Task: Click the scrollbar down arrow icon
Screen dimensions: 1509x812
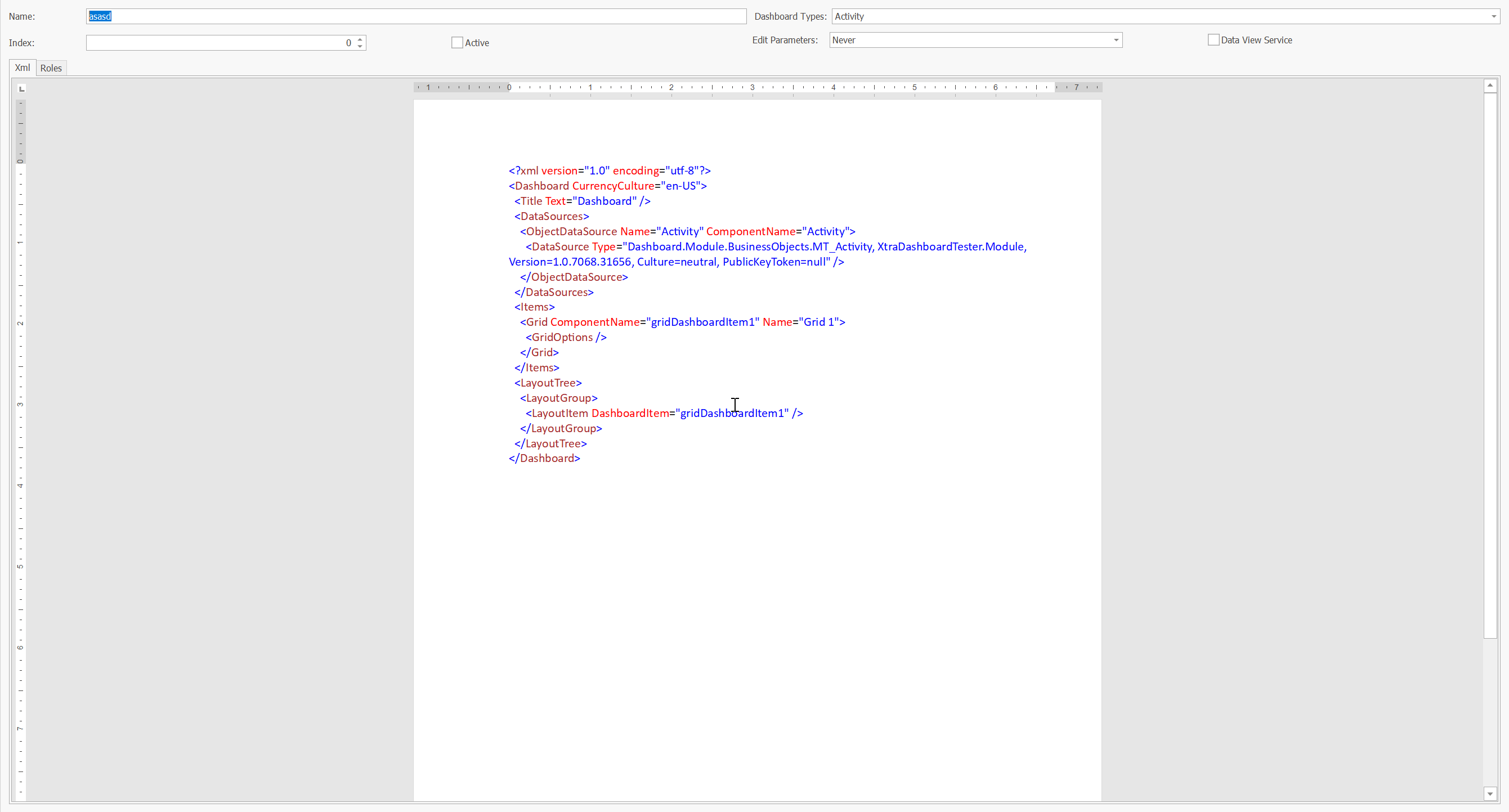Action: tap(1490, 794)
